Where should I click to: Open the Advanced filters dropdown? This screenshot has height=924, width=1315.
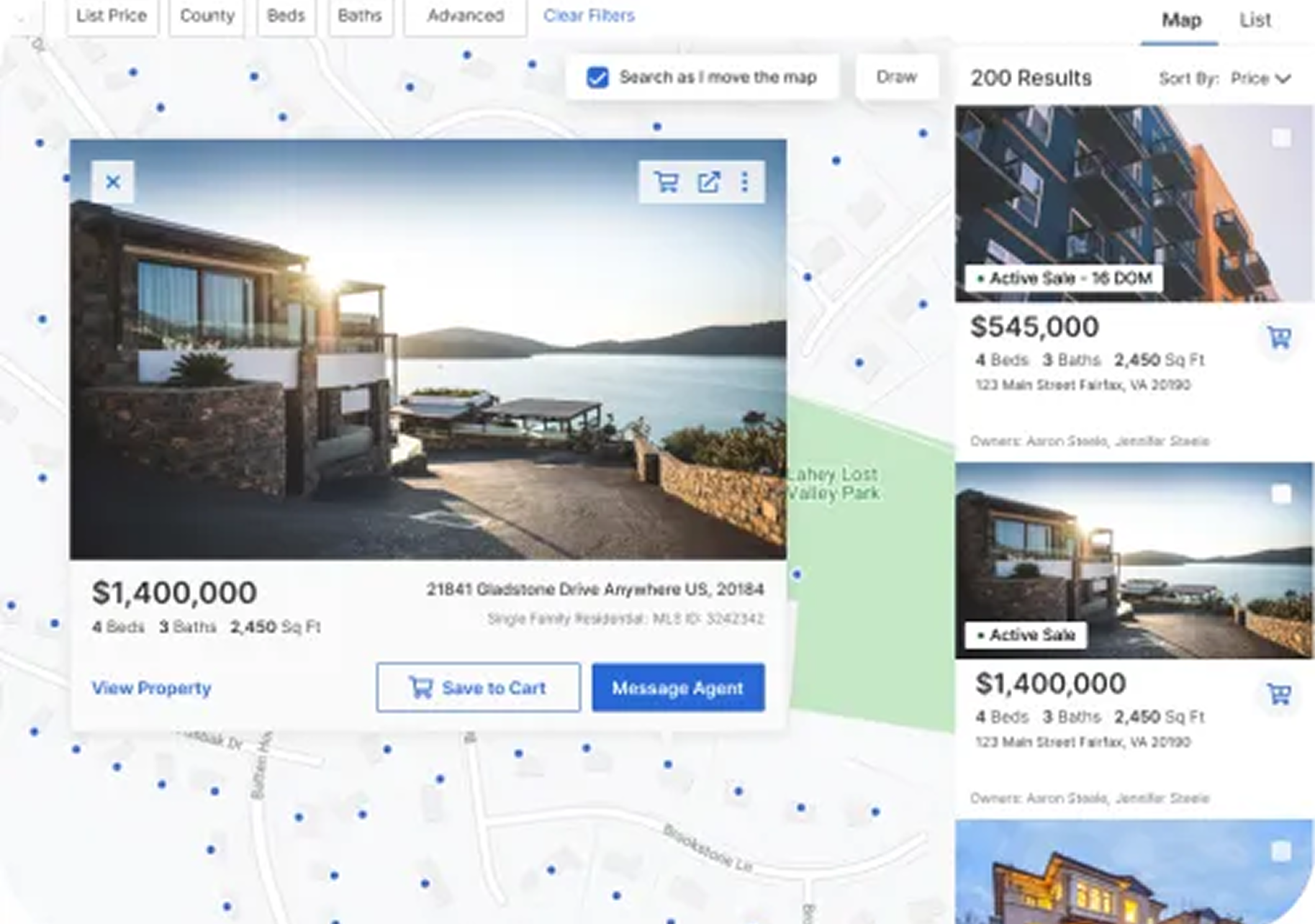tap(466, 16)
